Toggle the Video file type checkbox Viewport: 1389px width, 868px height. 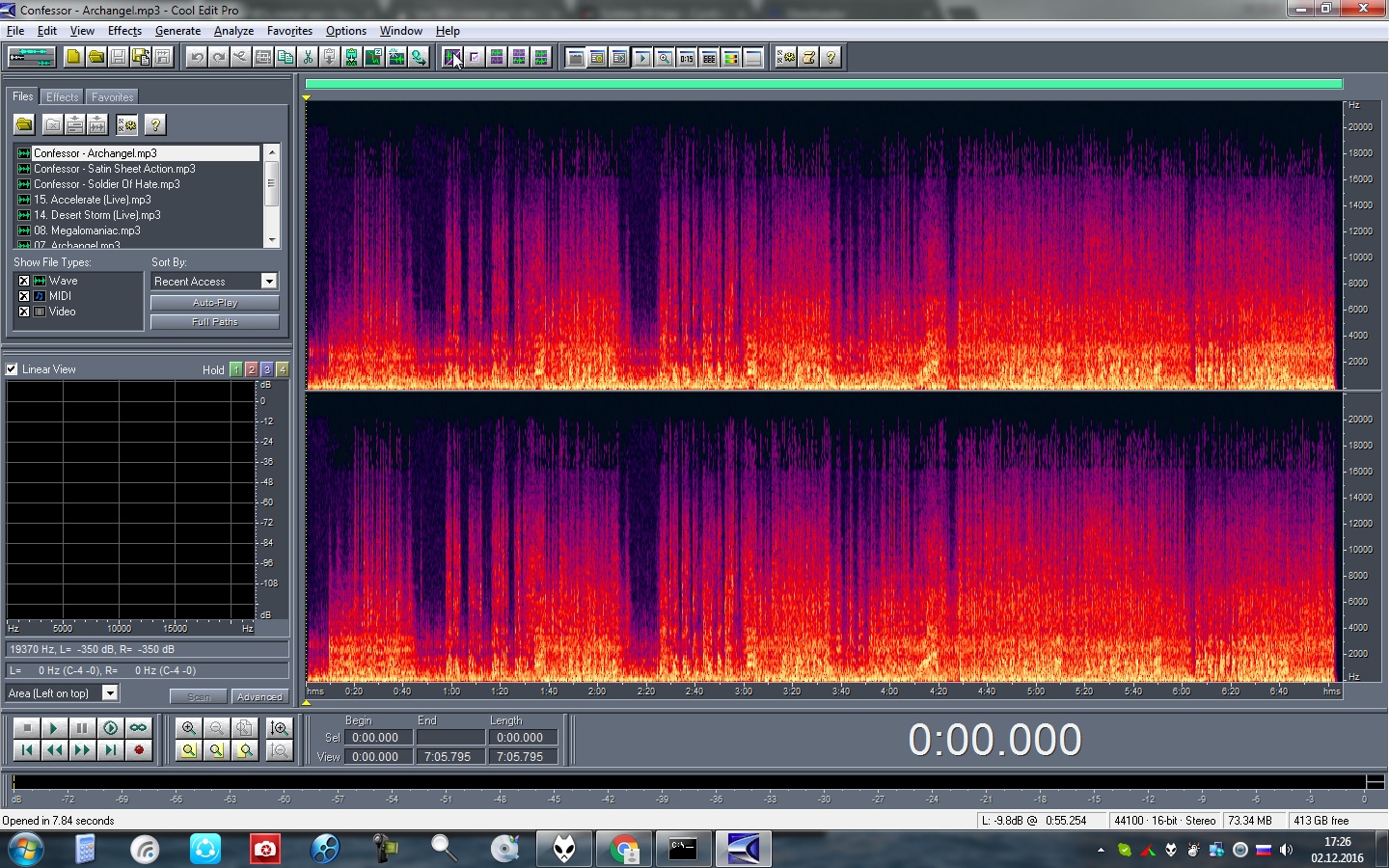pyautogui.click(x=24, y=312)
